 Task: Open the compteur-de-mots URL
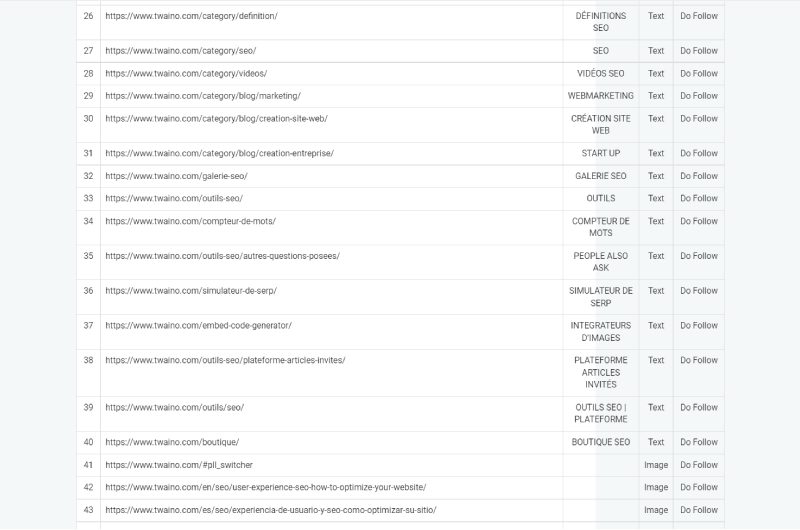(x=190, y=221)
